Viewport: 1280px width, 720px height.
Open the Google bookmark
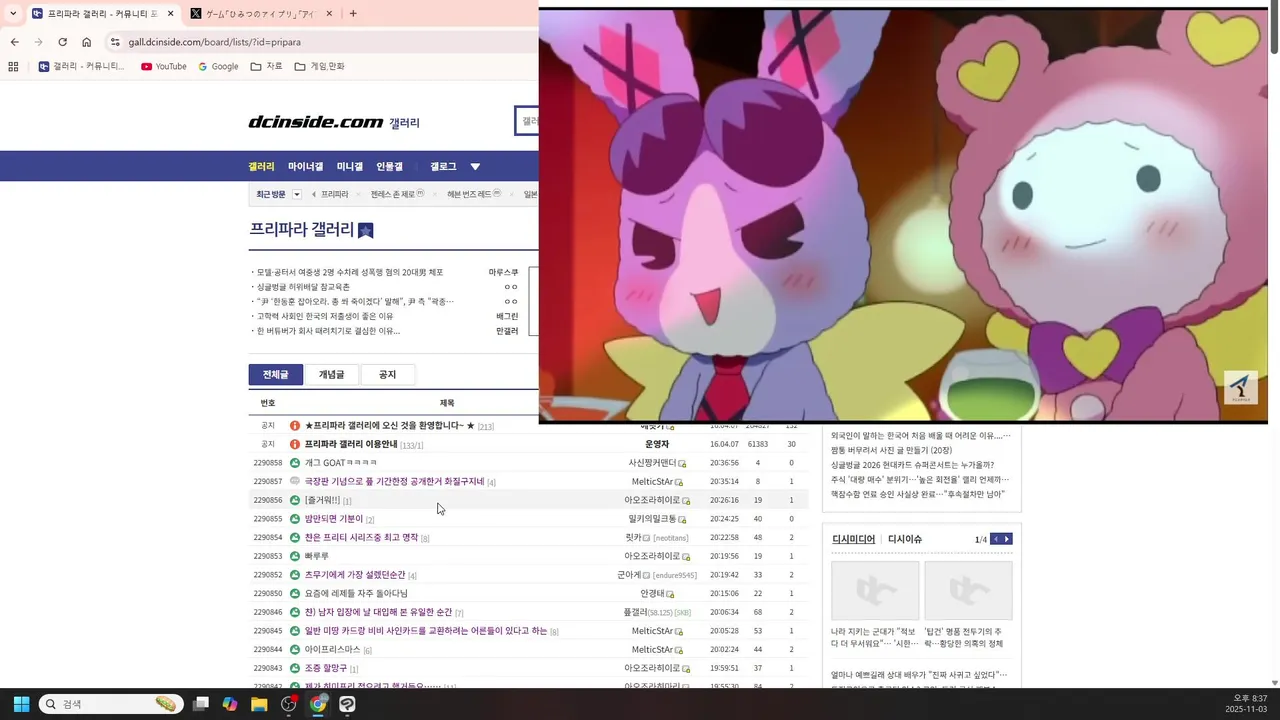click(218, 67)
